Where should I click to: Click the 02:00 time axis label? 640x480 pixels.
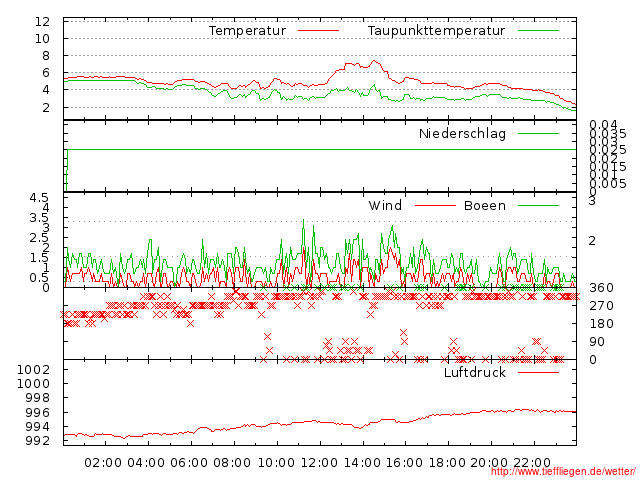pos(103,463)
